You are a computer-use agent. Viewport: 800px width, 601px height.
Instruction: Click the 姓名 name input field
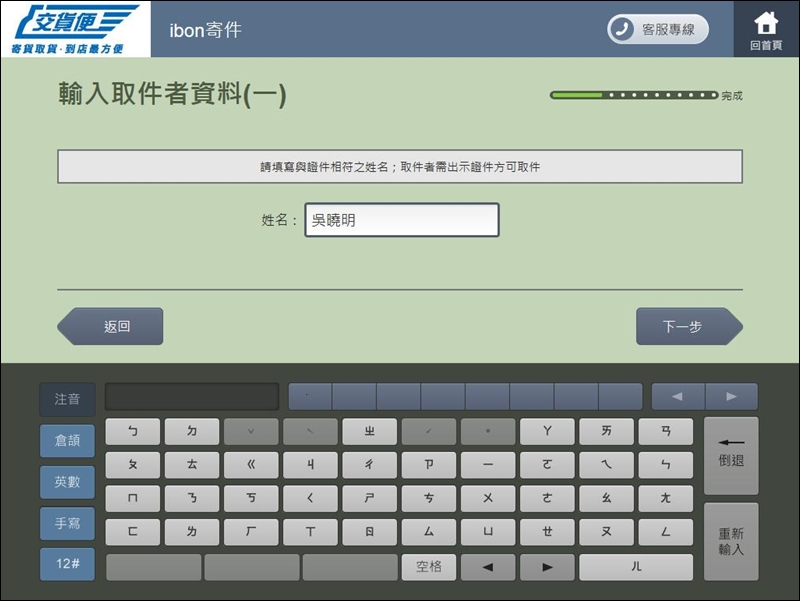pos(401,220)
